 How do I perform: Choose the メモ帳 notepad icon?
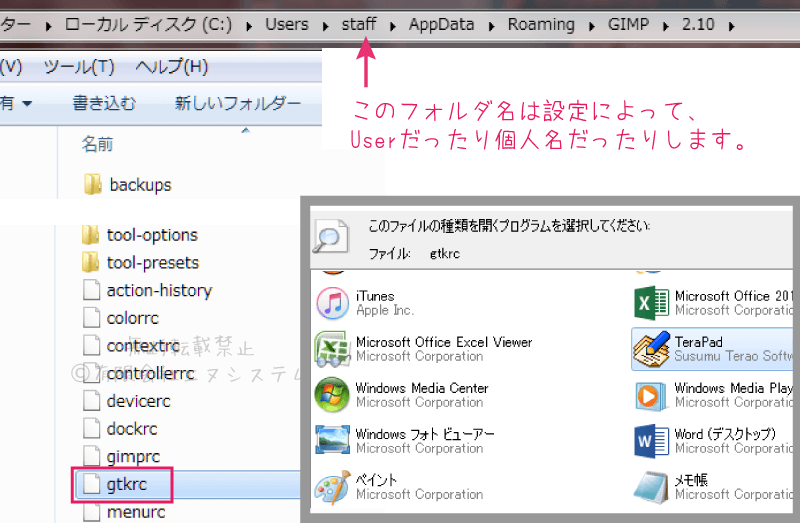[651, 487]
